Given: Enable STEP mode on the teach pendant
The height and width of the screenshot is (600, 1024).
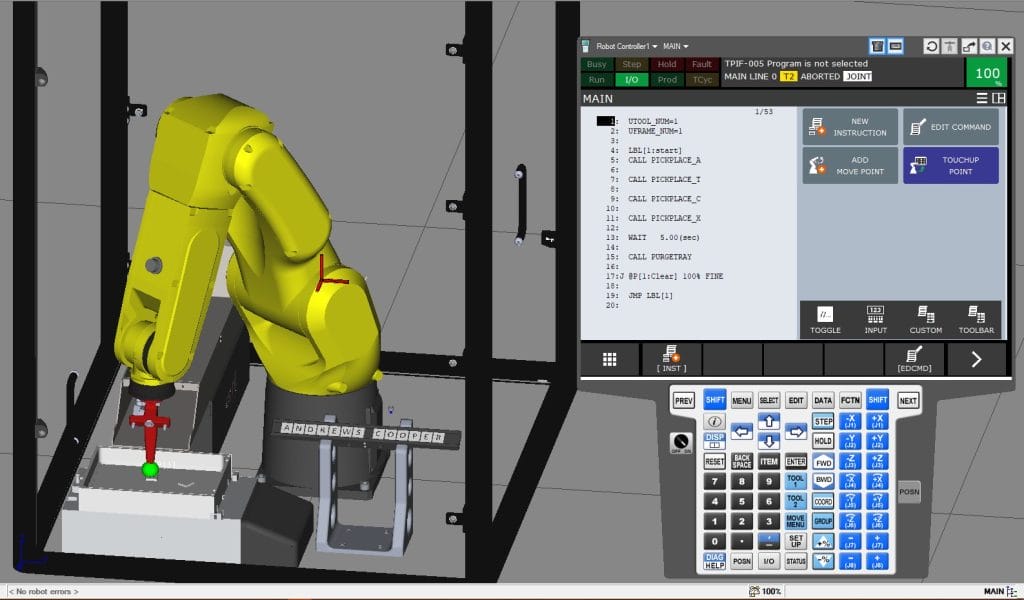Looking at the screenshot, I should pyautogui.click(x=824, y=421).
